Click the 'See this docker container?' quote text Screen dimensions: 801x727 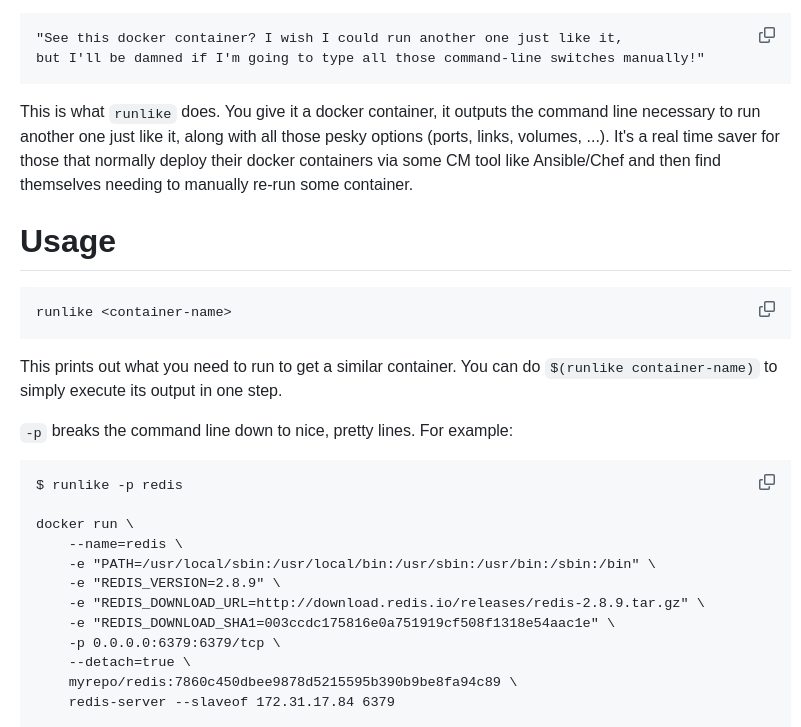pos(329,38)
